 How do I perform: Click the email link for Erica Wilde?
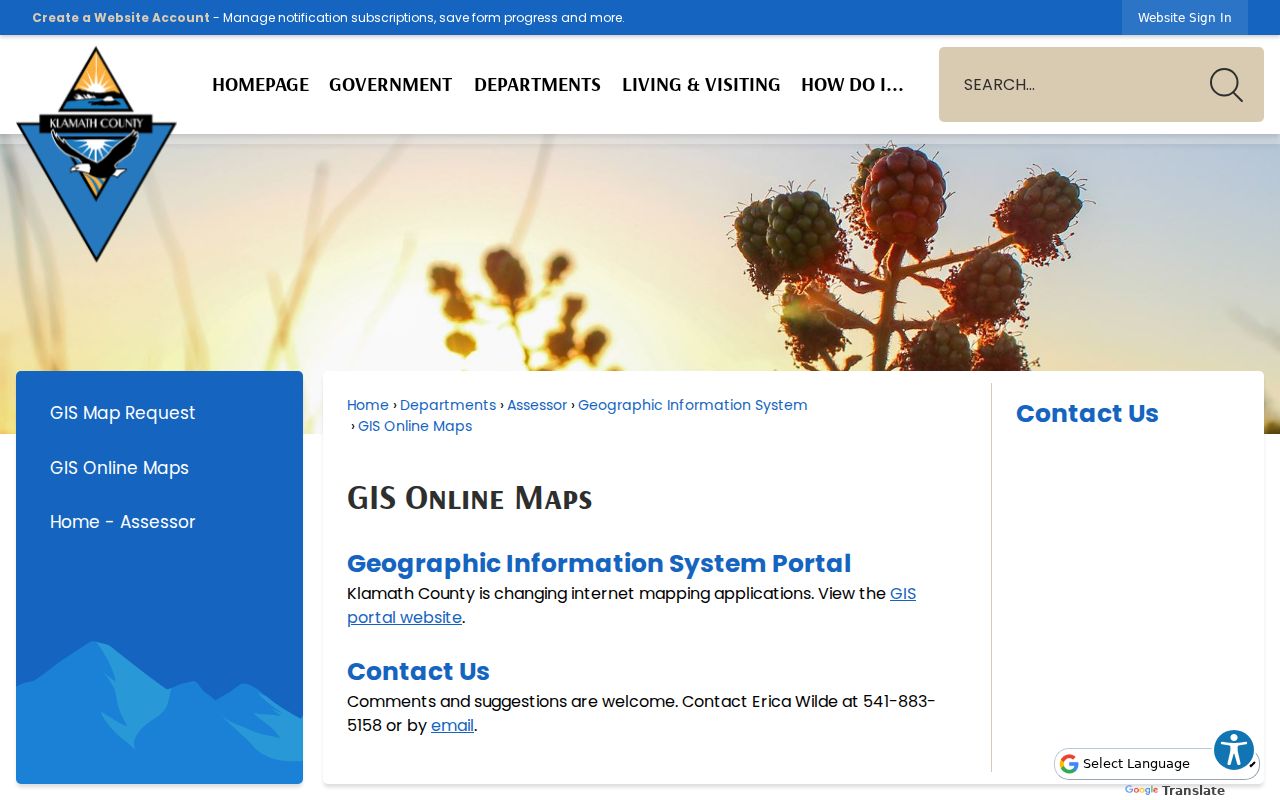coord(452,726)
